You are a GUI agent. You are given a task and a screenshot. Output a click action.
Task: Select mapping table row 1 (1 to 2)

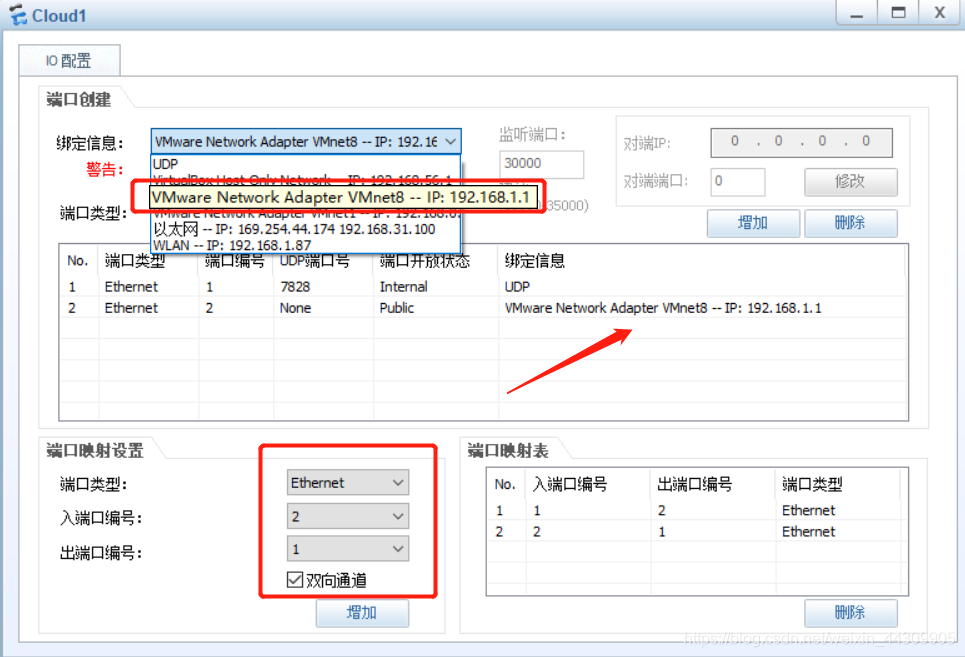(697, 510)
